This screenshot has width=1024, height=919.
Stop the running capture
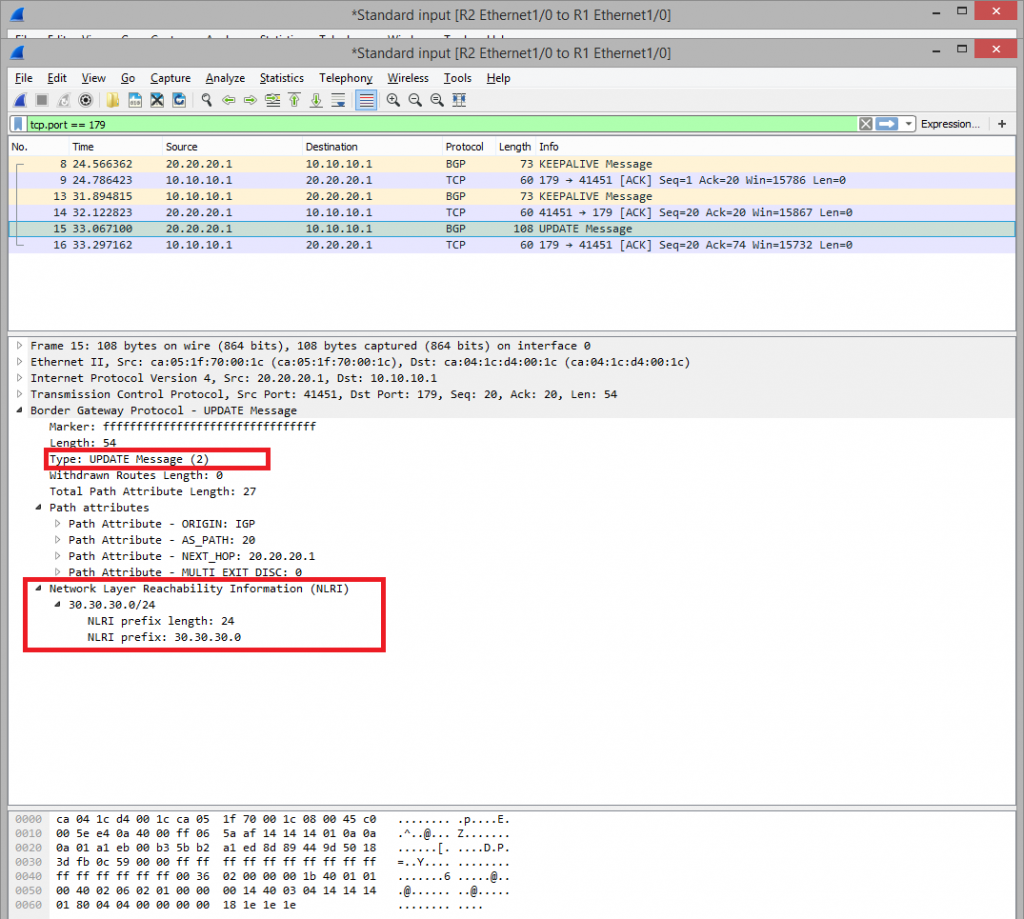click(43, 99)
